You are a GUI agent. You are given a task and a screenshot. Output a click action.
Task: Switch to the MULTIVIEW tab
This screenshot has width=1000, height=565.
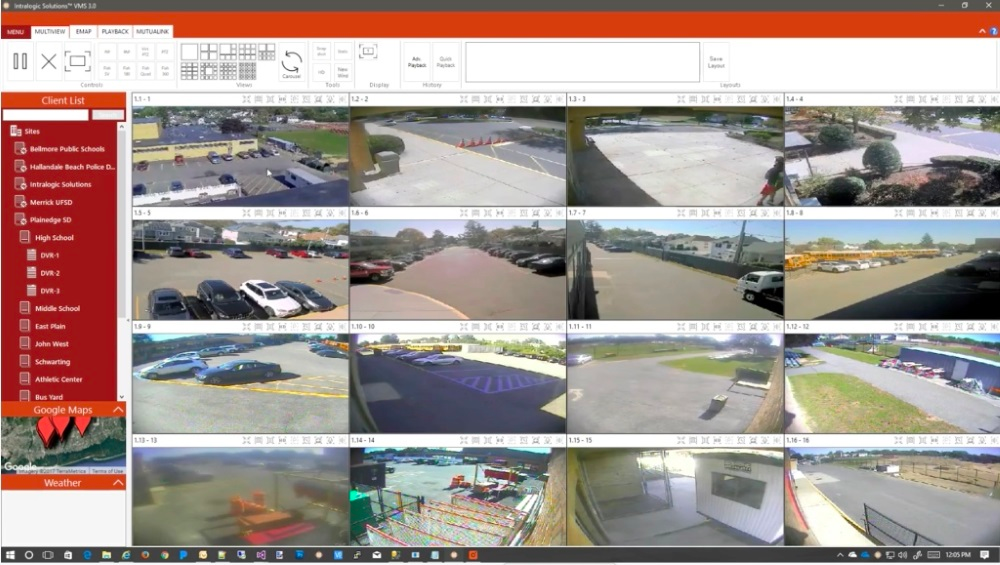(50, 31)
